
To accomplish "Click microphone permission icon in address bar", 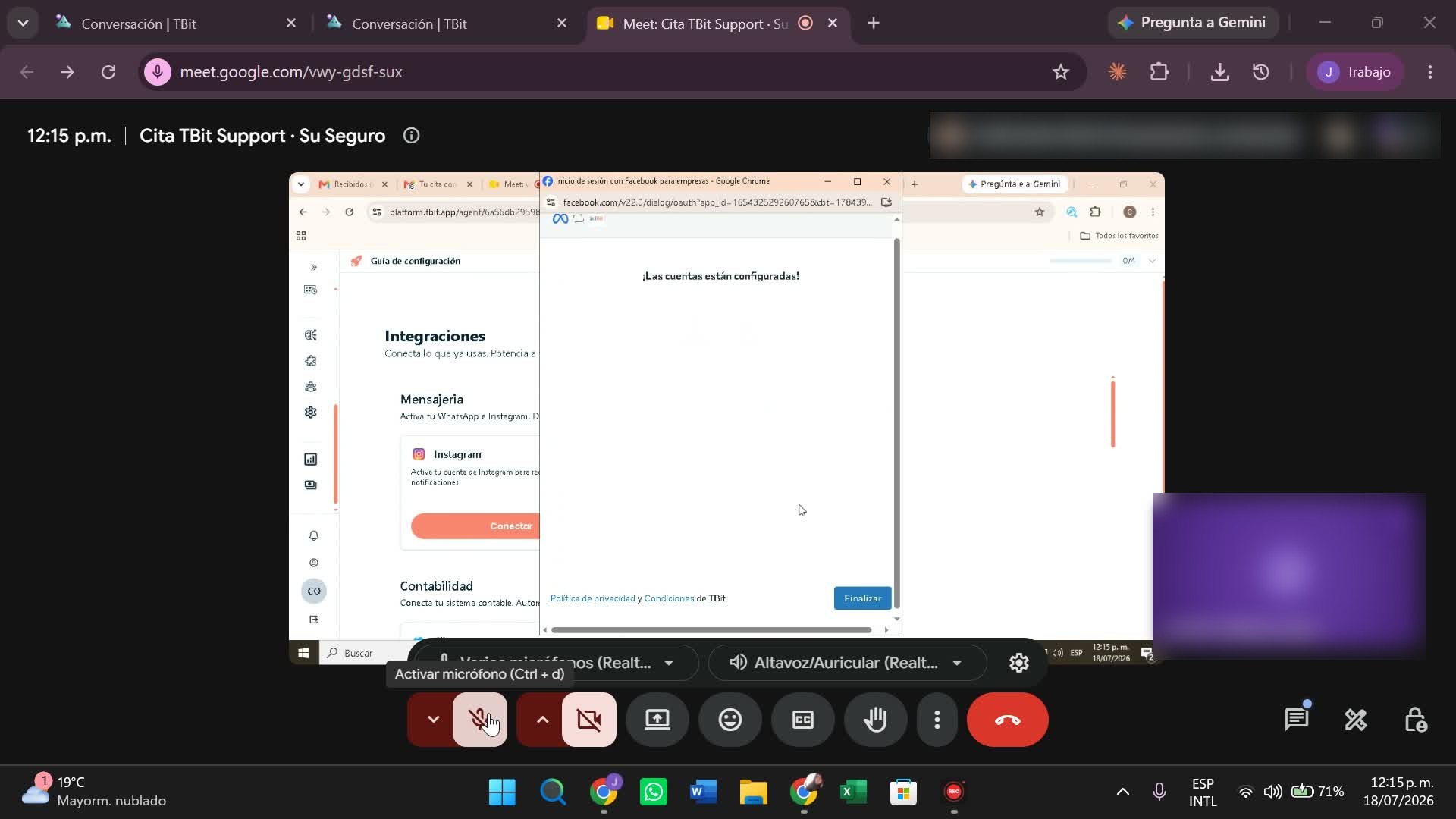I will tap(158, 72).
